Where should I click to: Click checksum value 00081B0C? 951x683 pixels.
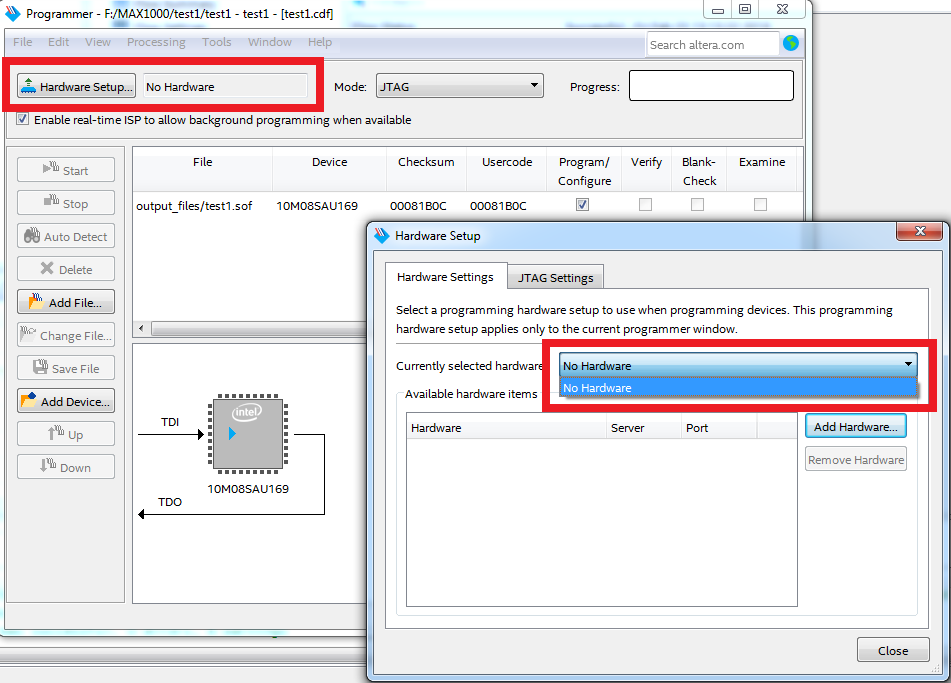tap(418, 206)
